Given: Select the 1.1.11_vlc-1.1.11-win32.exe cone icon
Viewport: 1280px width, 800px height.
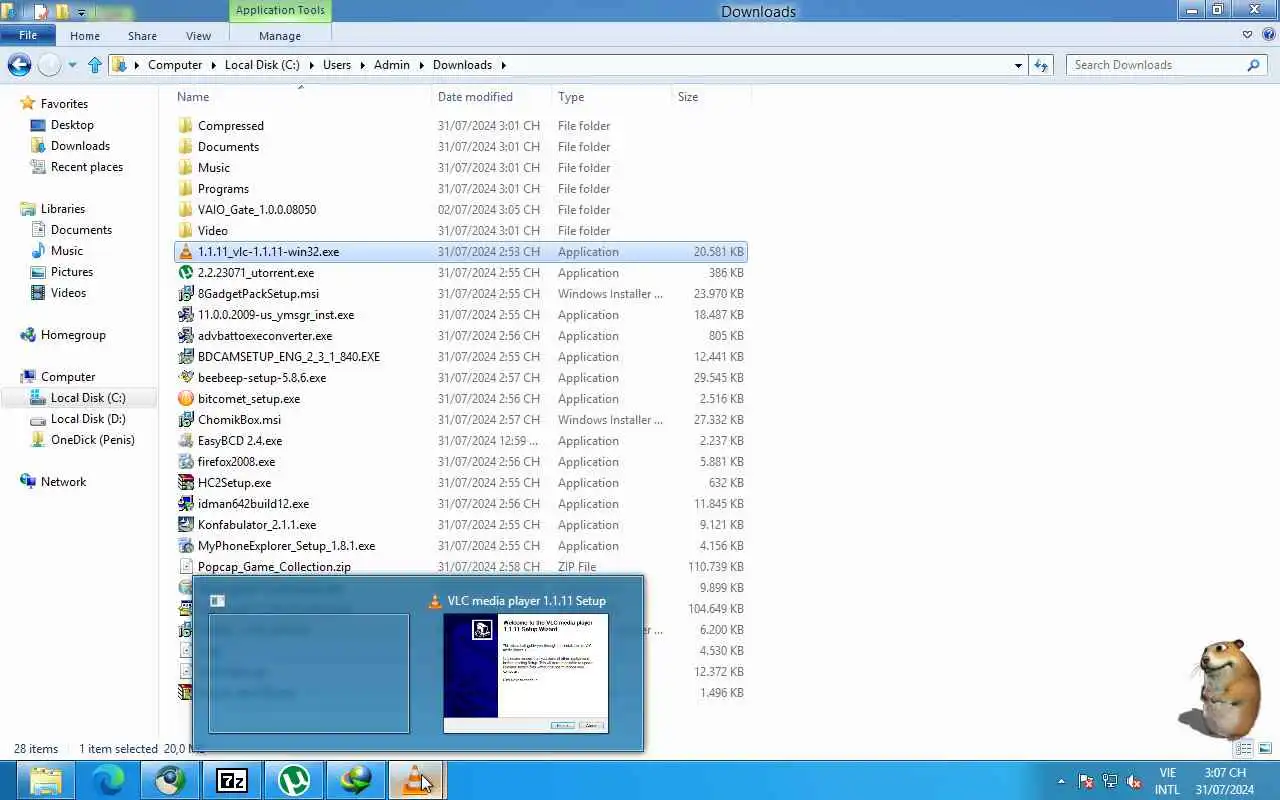Looking at the screenshot, I should (x=185, y=252).
